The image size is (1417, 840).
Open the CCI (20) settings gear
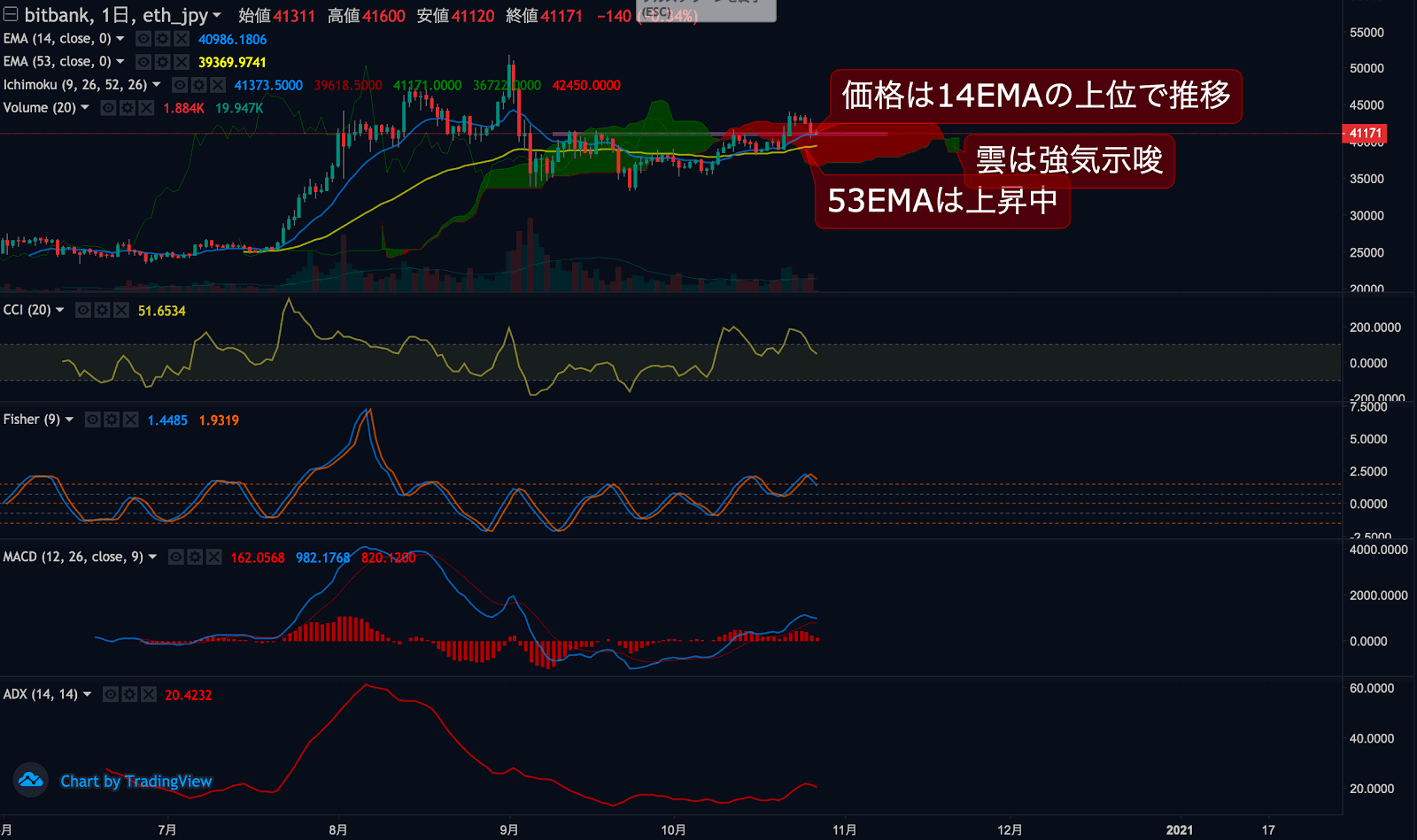click(103, 310)
